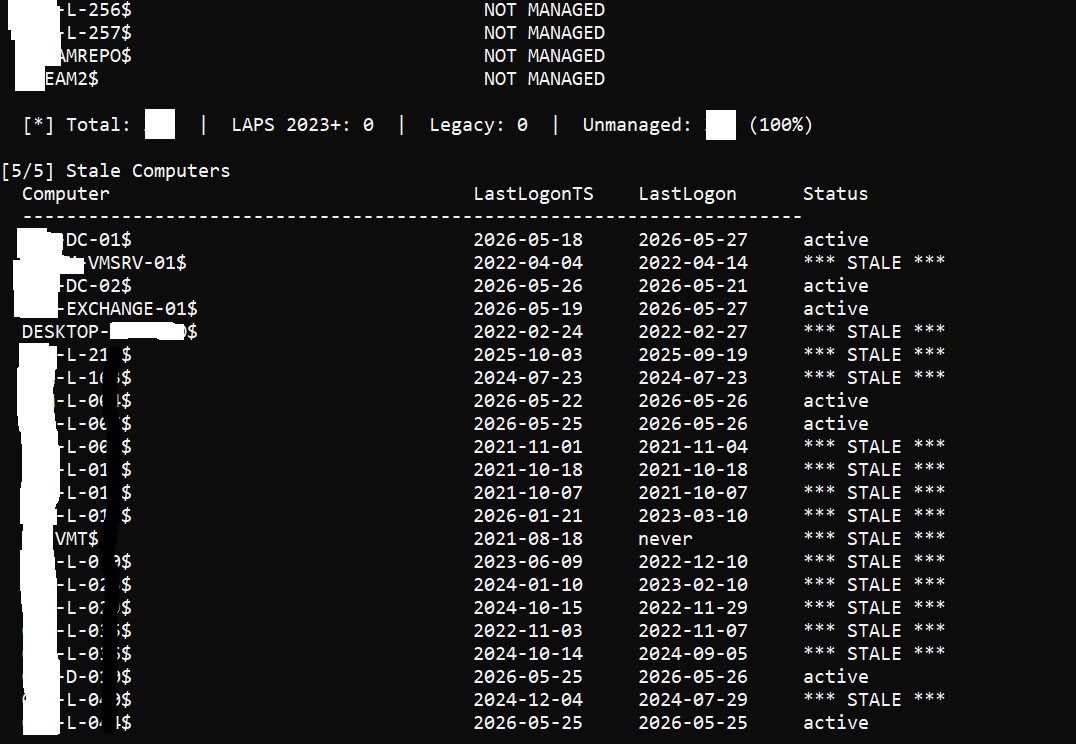
Task: Select the LastLogonTS date '2024-12-04'
Action: tap(528, 700)
